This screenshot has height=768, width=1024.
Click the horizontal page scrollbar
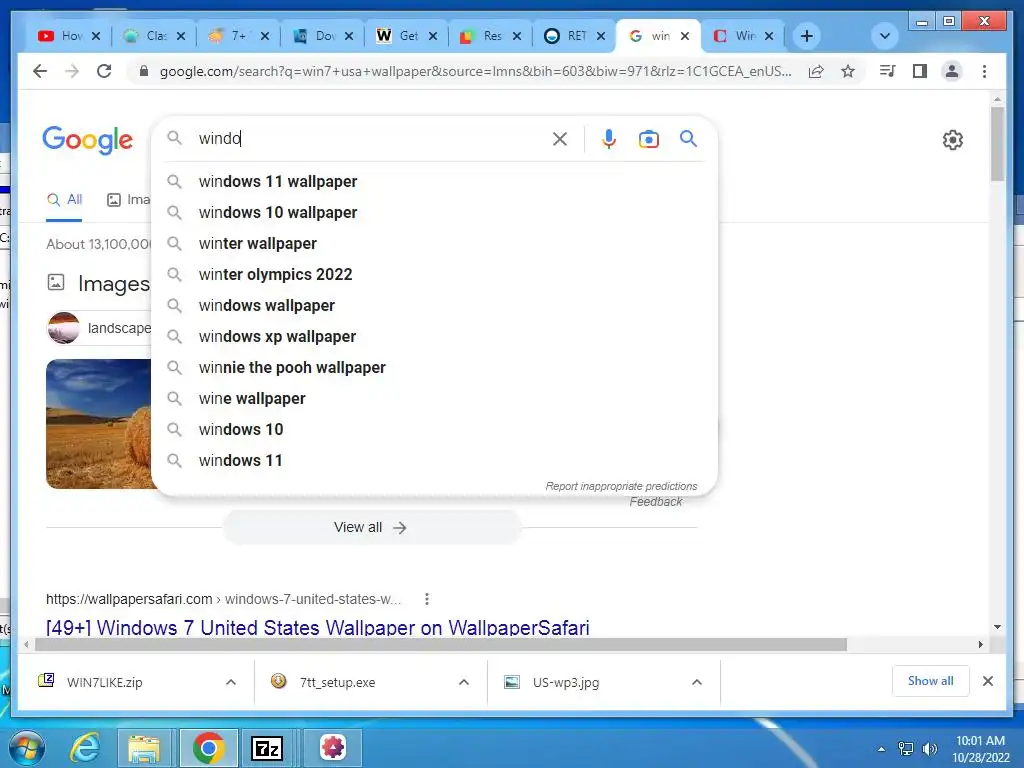click(x=441, y=645)
